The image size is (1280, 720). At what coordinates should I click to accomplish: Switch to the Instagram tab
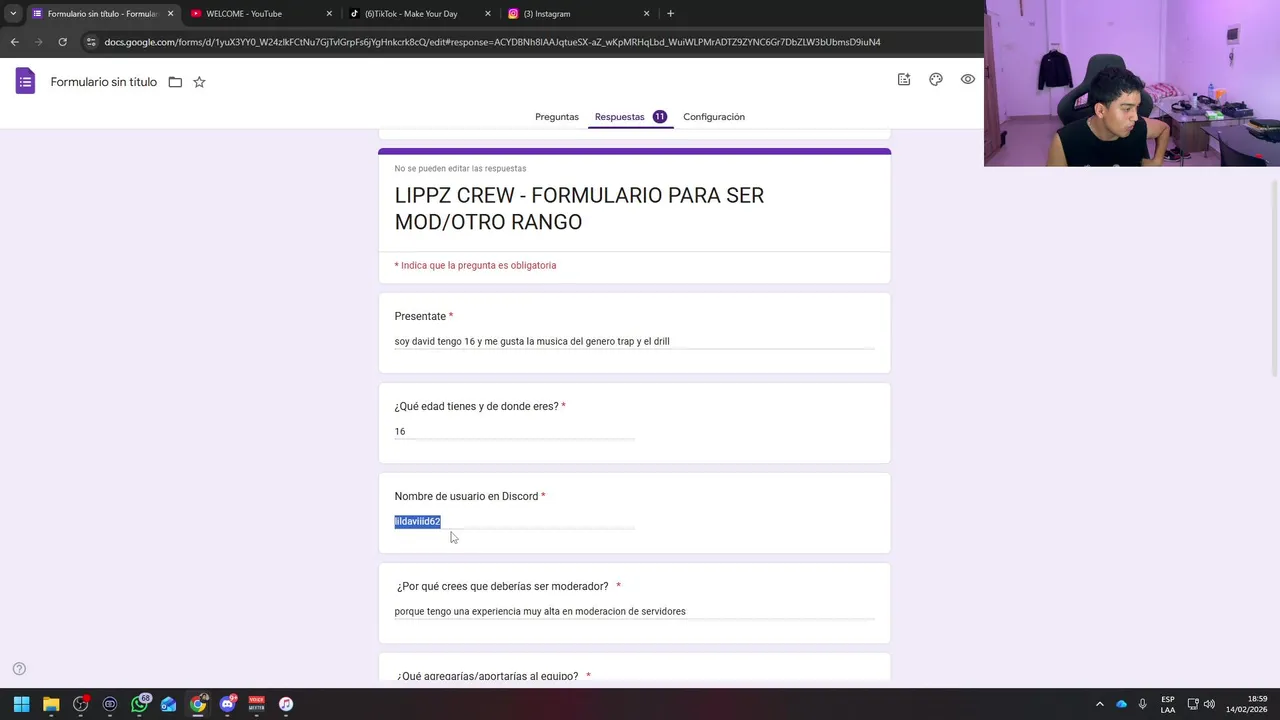pos(577,14)
